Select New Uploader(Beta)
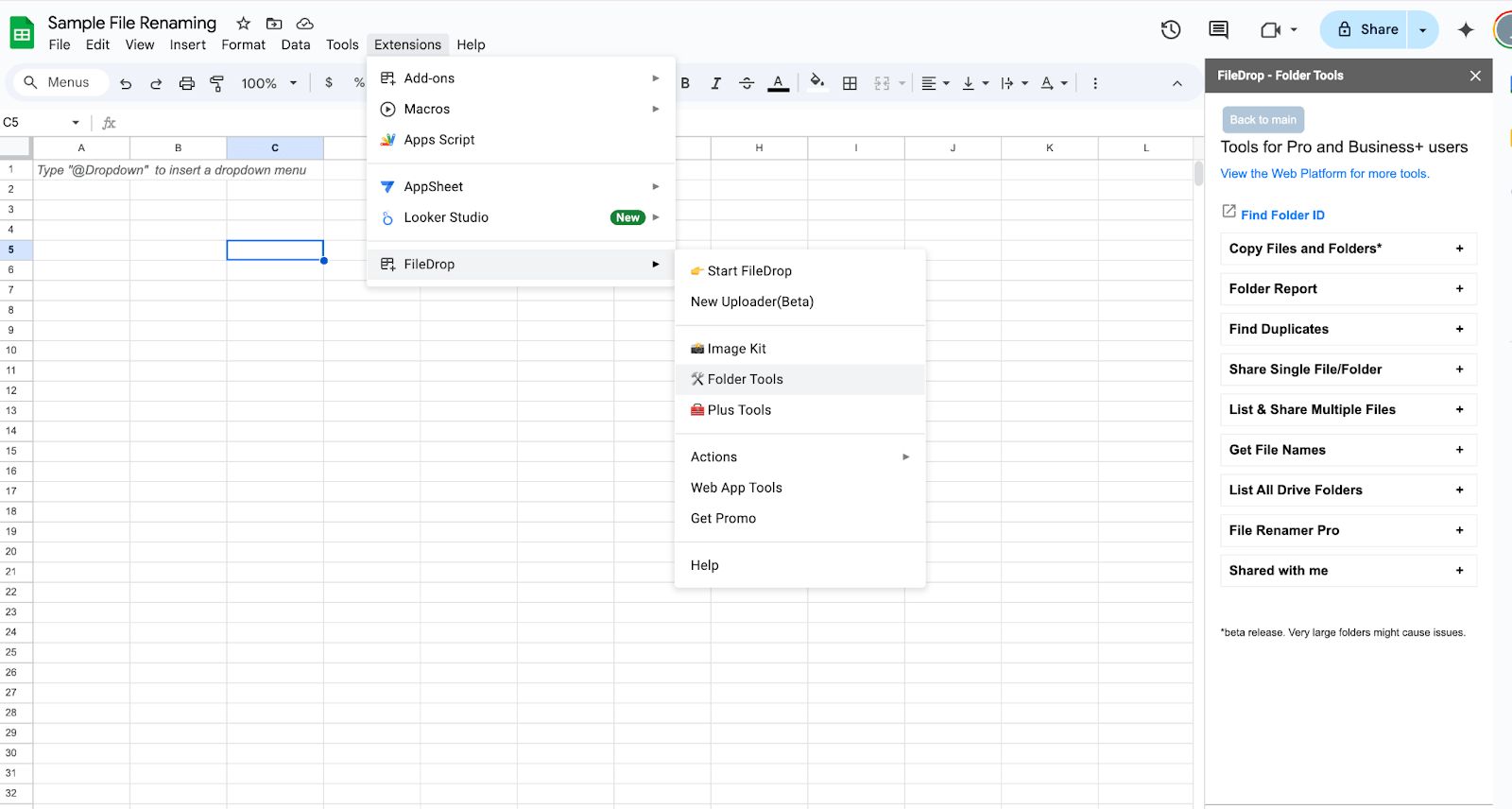1512x809 pixels. click(x=800, y=301)
